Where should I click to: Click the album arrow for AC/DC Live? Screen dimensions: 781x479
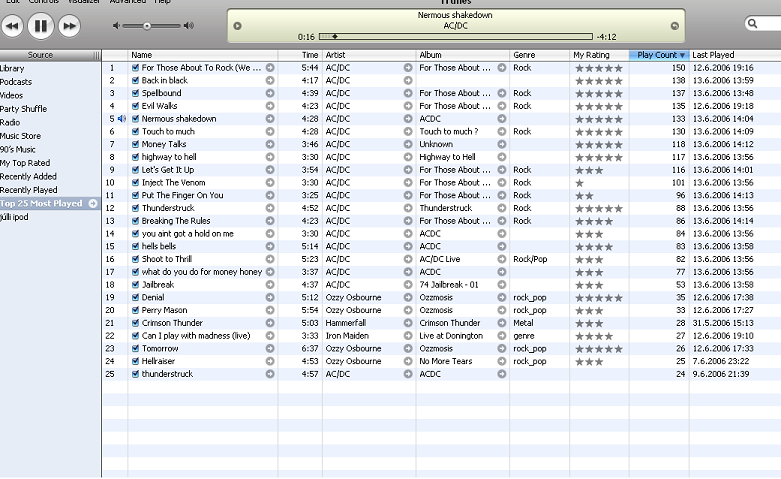pos(502,259)
